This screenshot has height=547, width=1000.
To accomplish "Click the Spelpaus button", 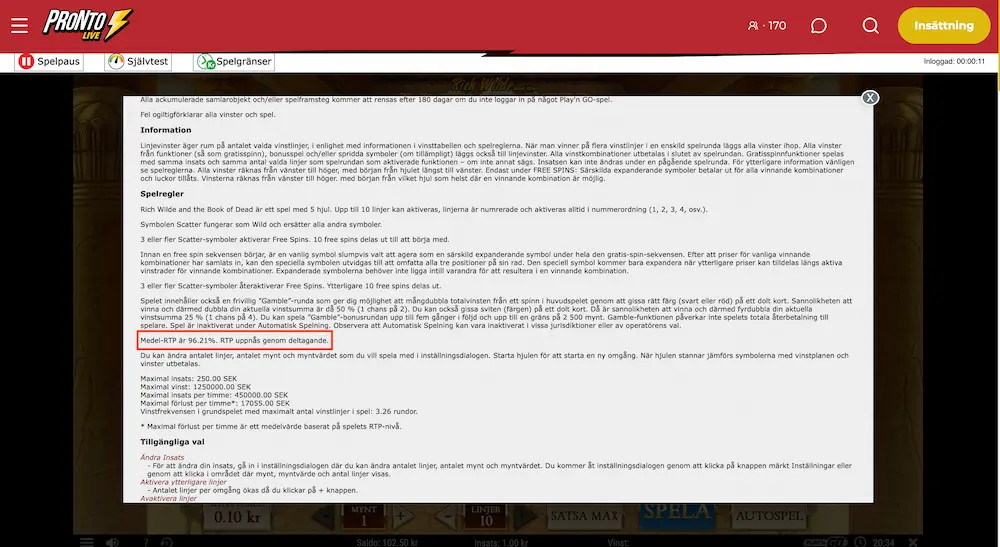I will 50,61.
